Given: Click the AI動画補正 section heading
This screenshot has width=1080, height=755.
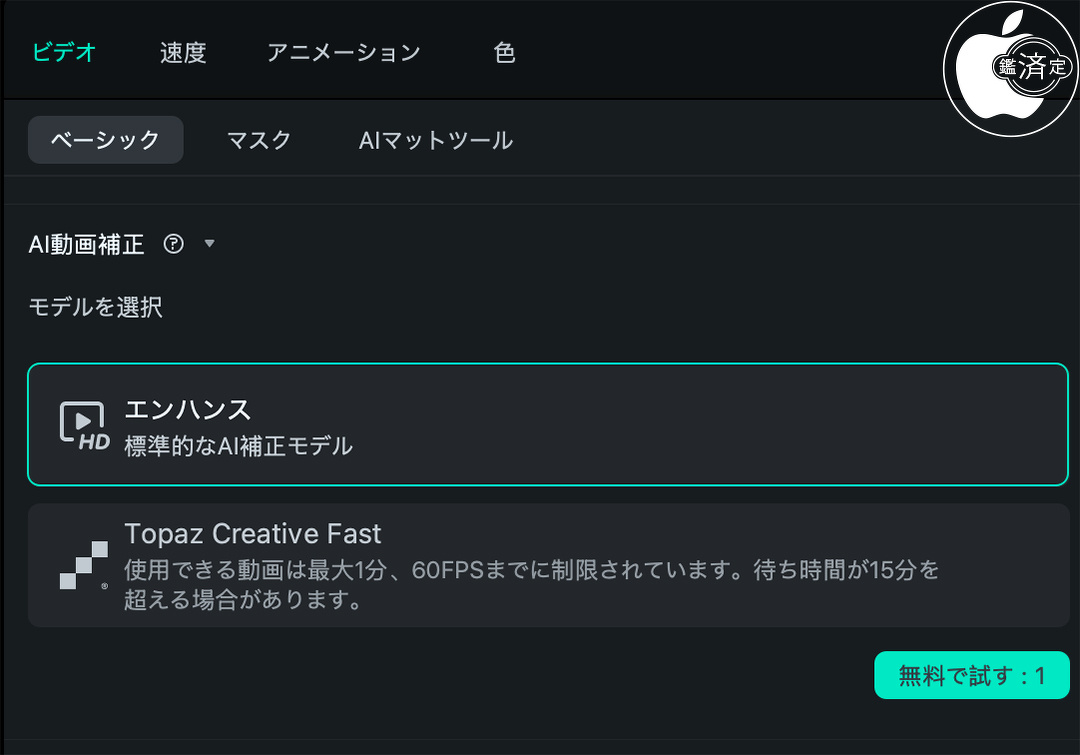Looking at the screenshot, I should 86,244.
